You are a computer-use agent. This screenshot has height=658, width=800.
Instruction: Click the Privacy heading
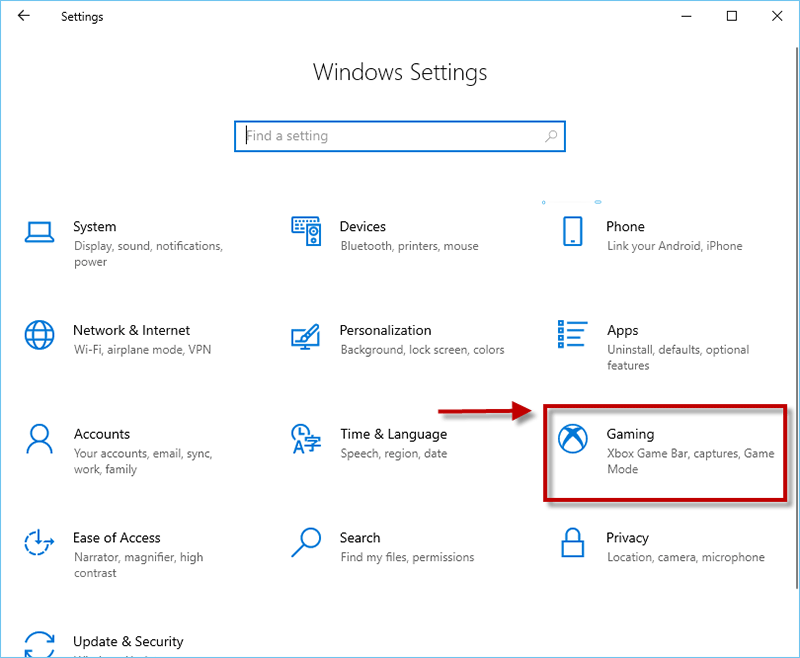coord(627,538)
